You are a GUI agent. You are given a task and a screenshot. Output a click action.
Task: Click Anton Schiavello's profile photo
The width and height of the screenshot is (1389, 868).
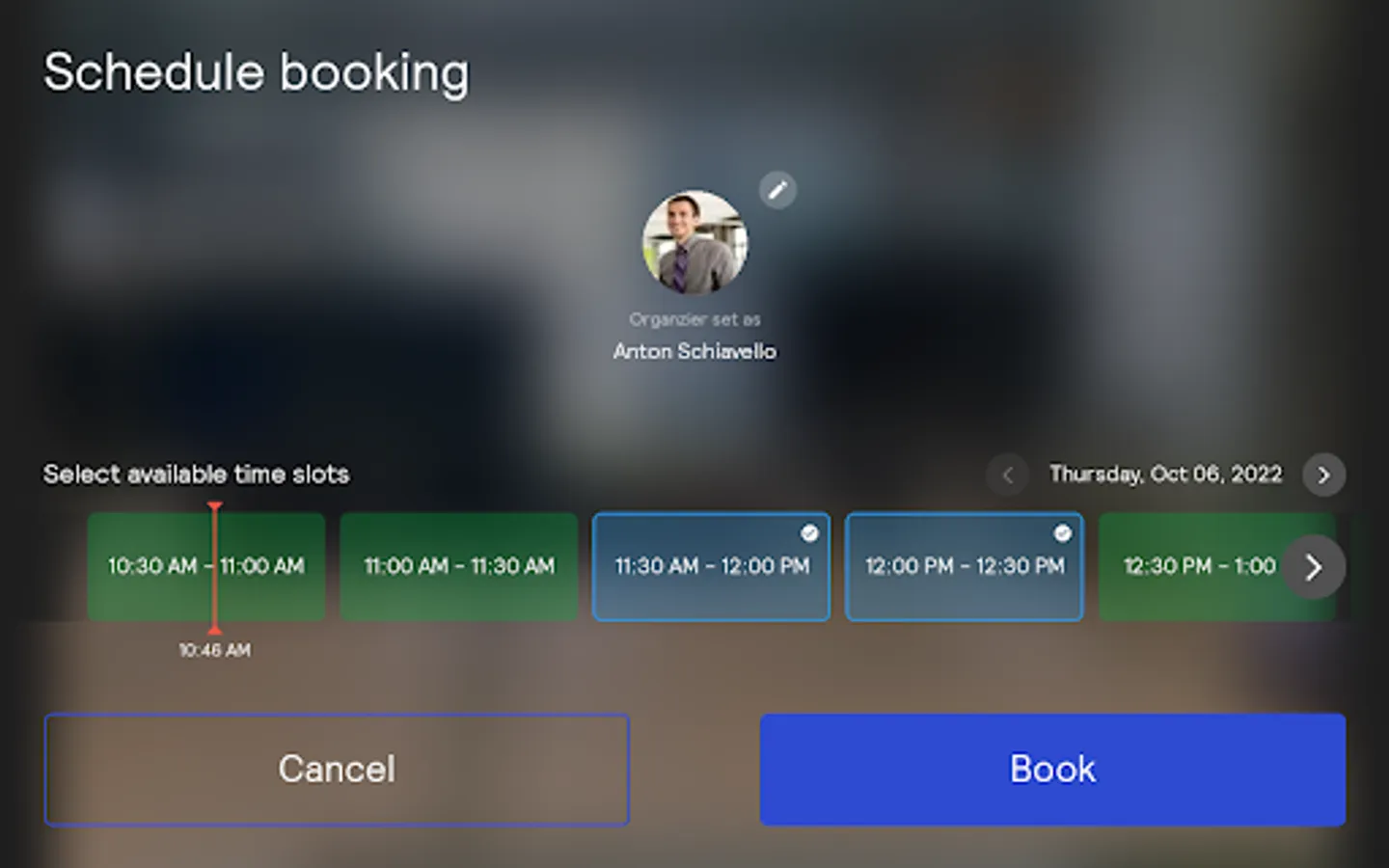[694, 242]
